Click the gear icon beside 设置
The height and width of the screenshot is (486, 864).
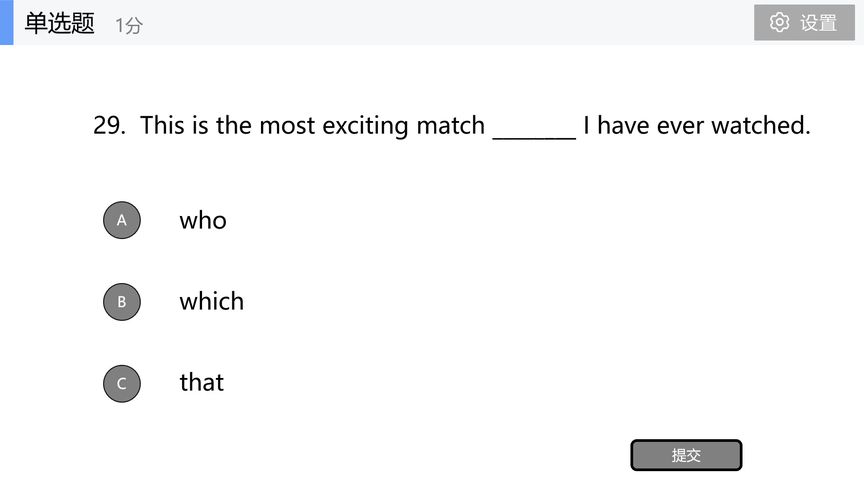coord(779,23)
